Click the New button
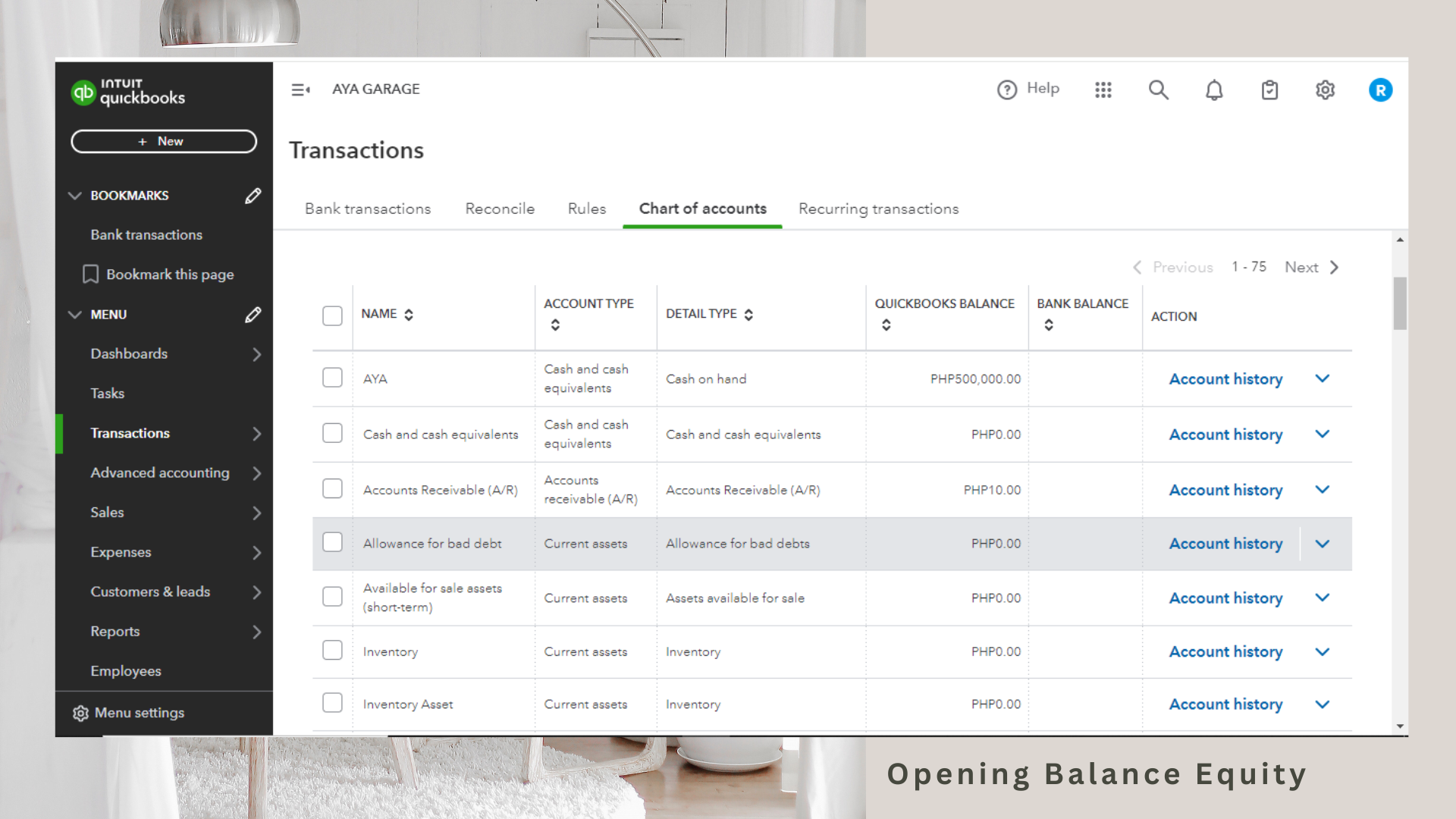Image resolution: width=1456 pixels, height=819 pixels. coord(164,141)
